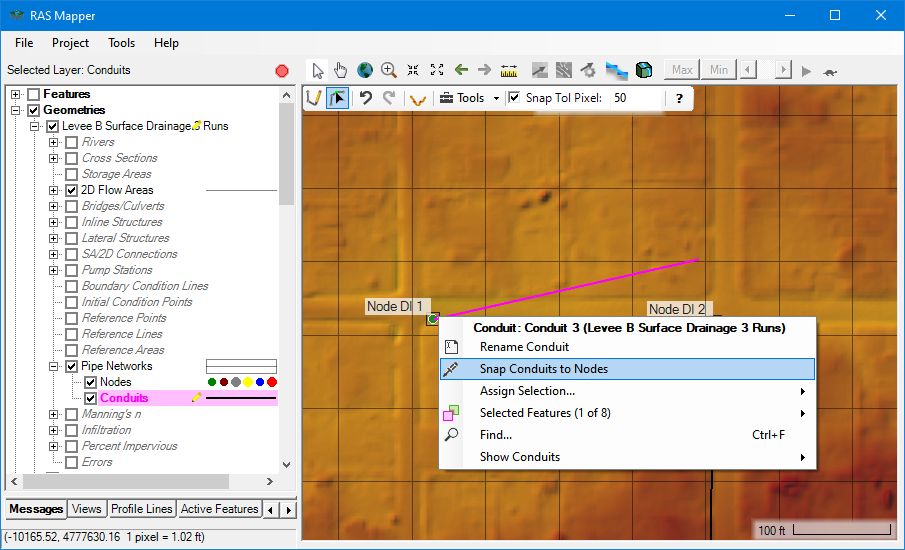This screenshot has height=550, width=905.
Task: Click the red stop-editing circle icon
Action: (x=282, y=71)
